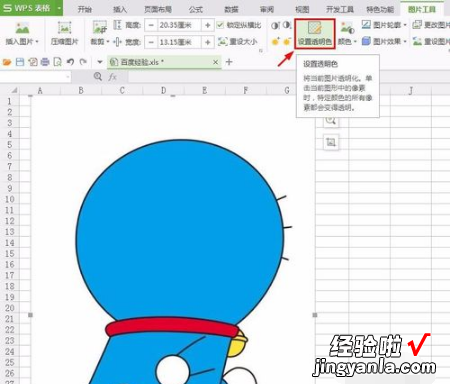
Task: Increase picture contrast icon
Action: tap(275, 25)
